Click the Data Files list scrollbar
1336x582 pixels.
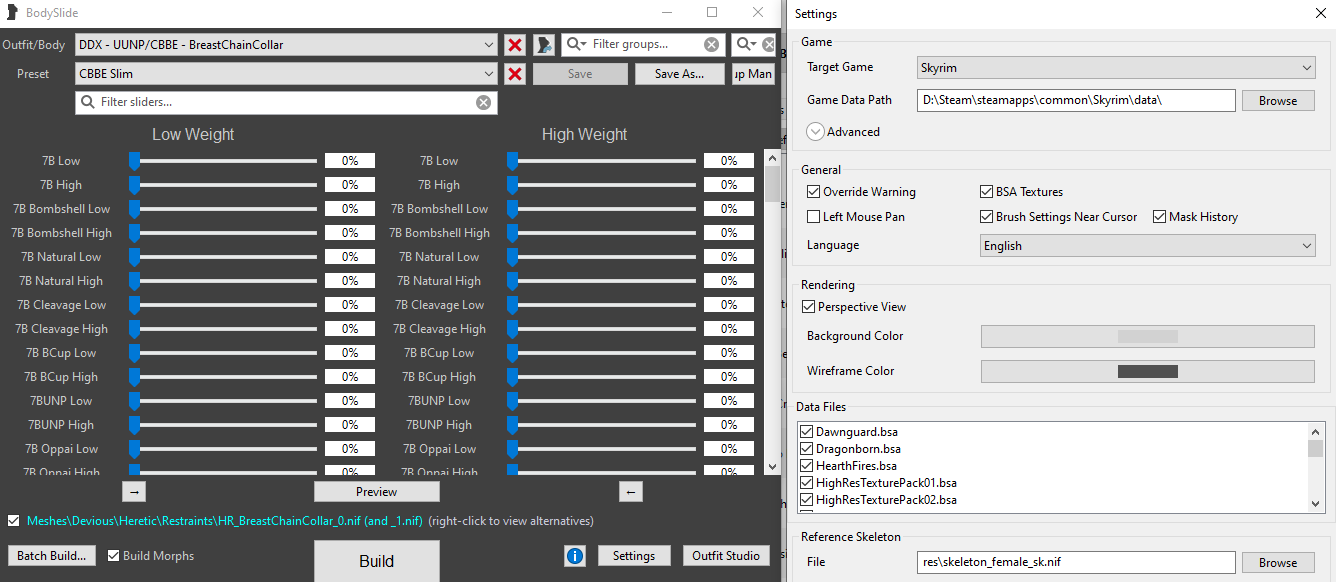[1316, 468]
